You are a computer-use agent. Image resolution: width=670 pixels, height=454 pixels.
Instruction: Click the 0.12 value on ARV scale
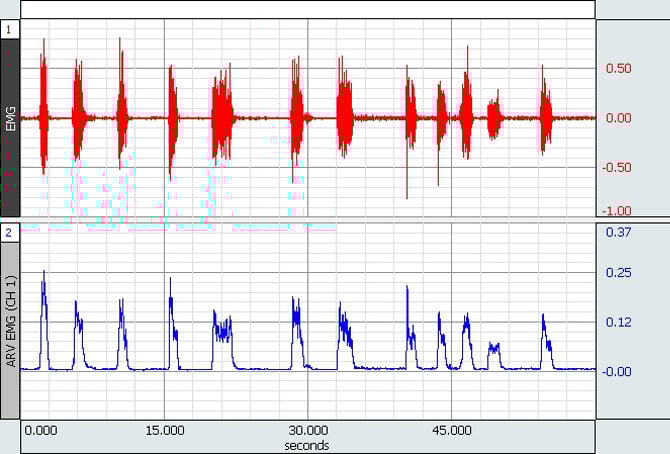tap(618, 322)
